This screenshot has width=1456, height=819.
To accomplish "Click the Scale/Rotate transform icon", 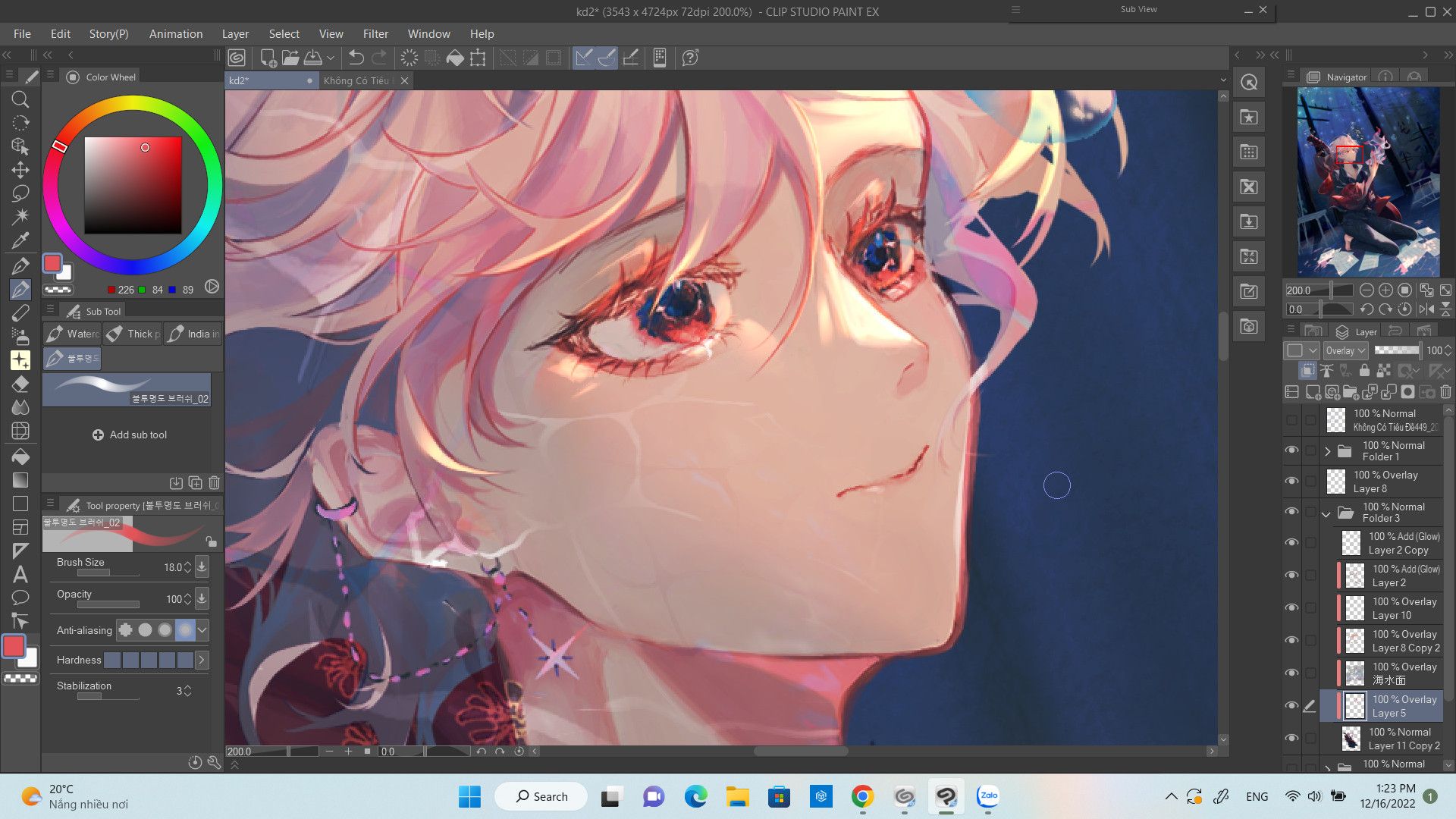I will coord(478,58).
